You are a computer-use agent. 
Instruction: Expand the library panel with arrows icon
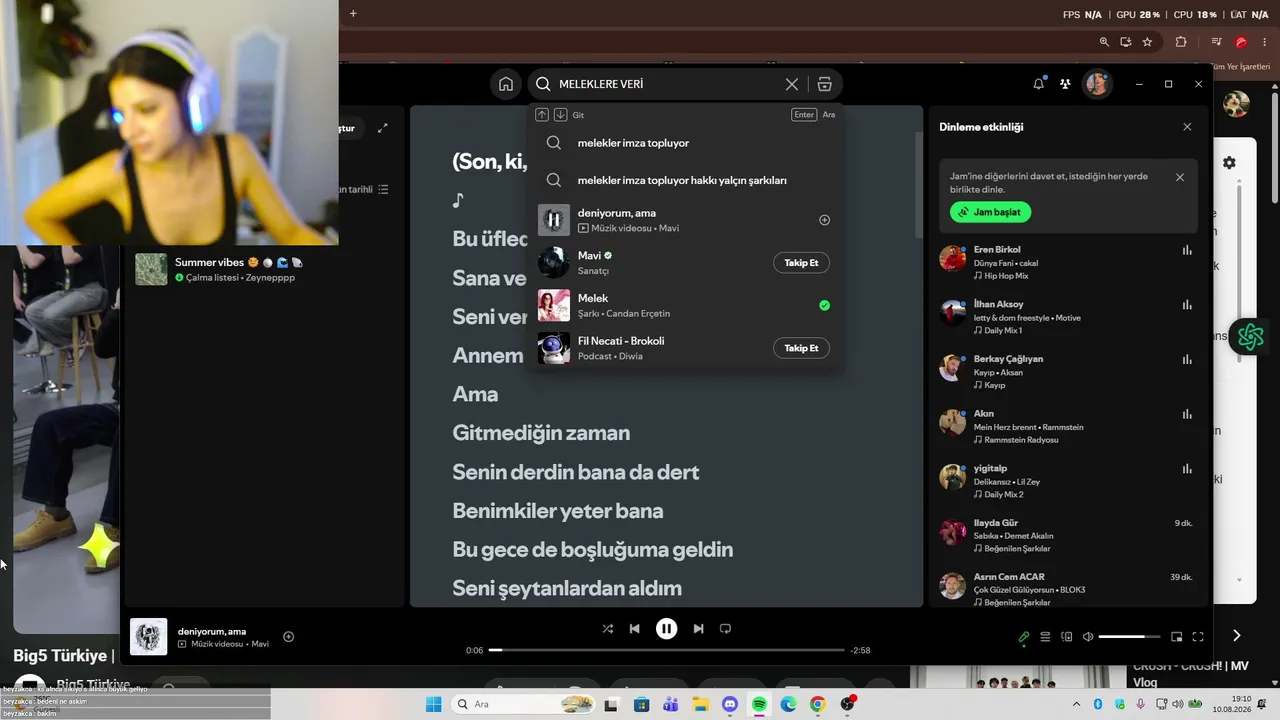pos(382,128)
